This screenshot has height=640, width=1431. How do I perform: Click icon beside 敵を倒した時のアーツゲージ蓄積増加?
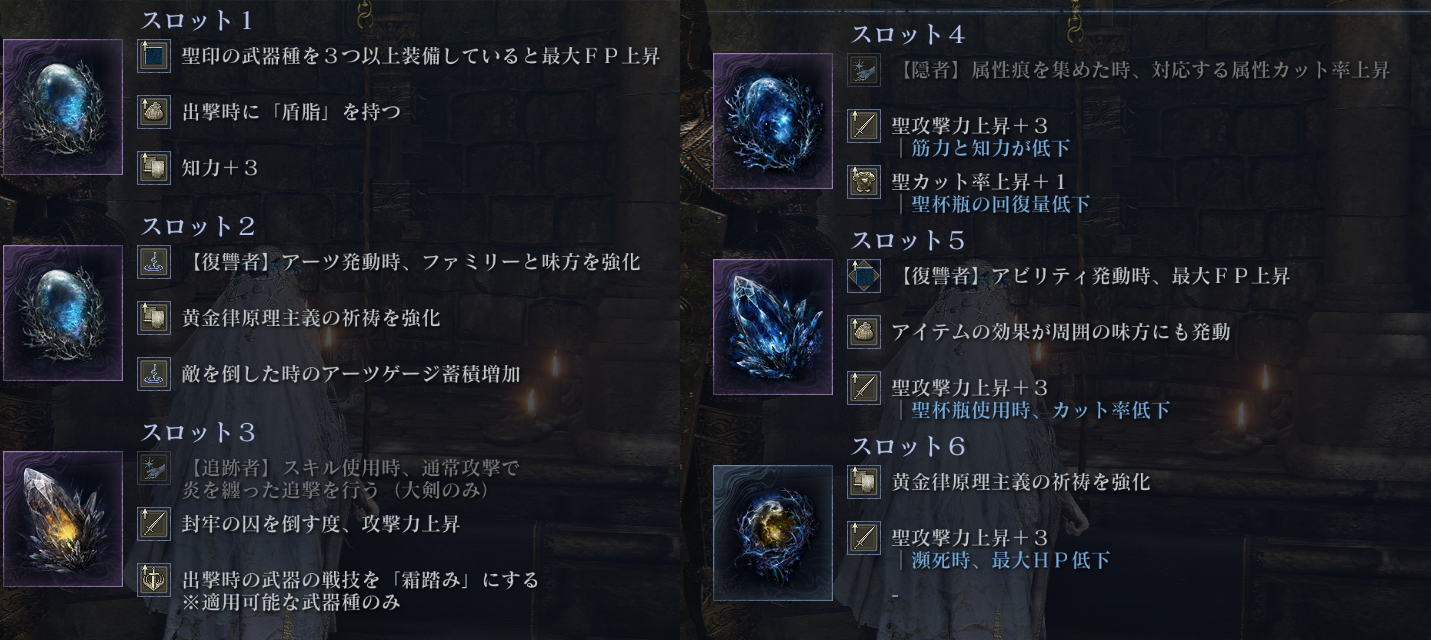coord(154,373)
